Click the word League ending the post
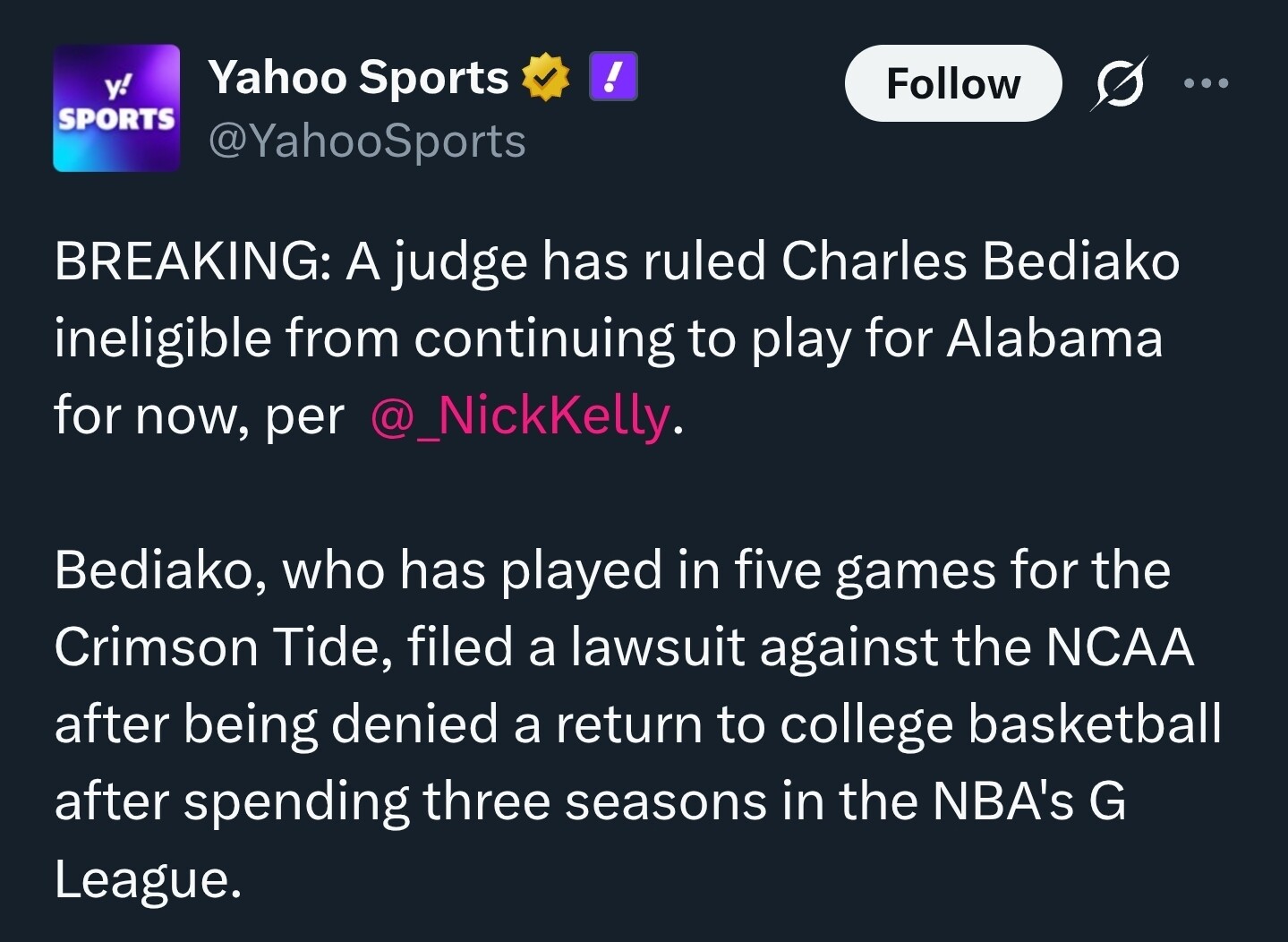The height and width of the screenshot is (942, 1288). [x=147, y=879]
